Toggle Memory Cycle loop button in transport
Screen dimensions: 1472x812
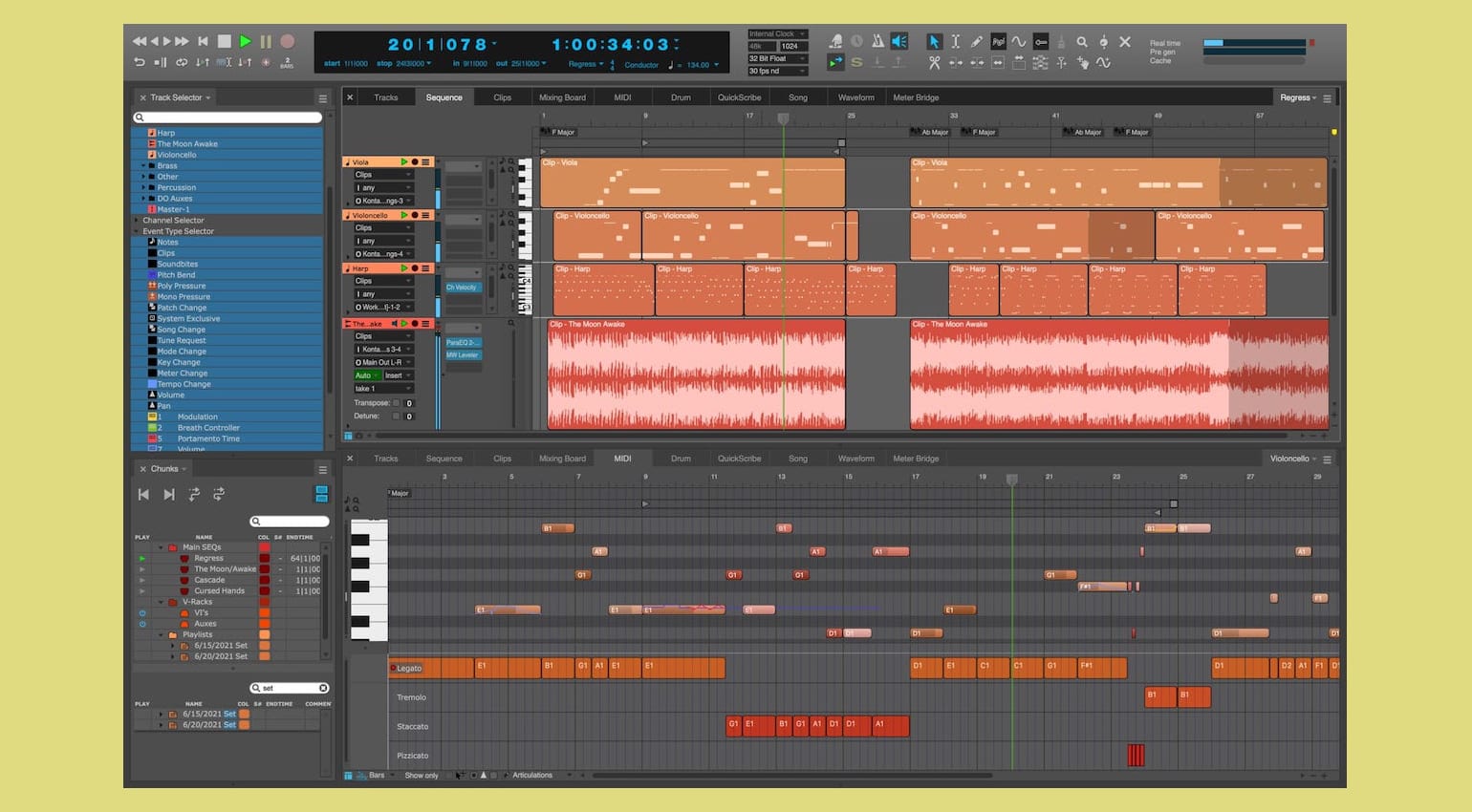tap(182, 62)
